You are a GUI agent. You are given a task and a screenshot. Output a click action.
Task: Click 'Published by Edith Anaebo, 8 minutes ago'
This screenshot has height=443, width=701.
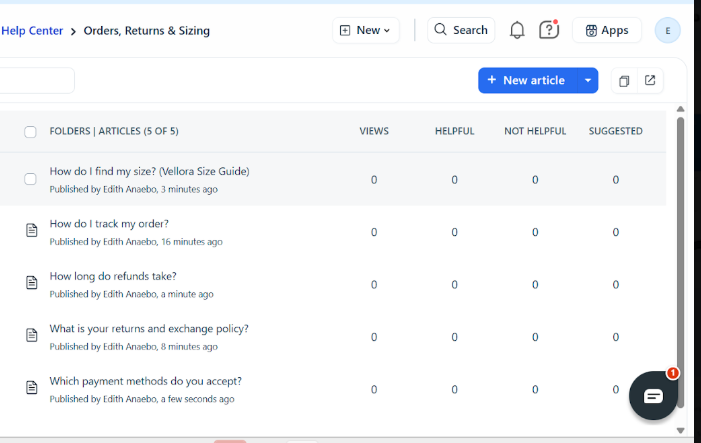coord(134,347)
